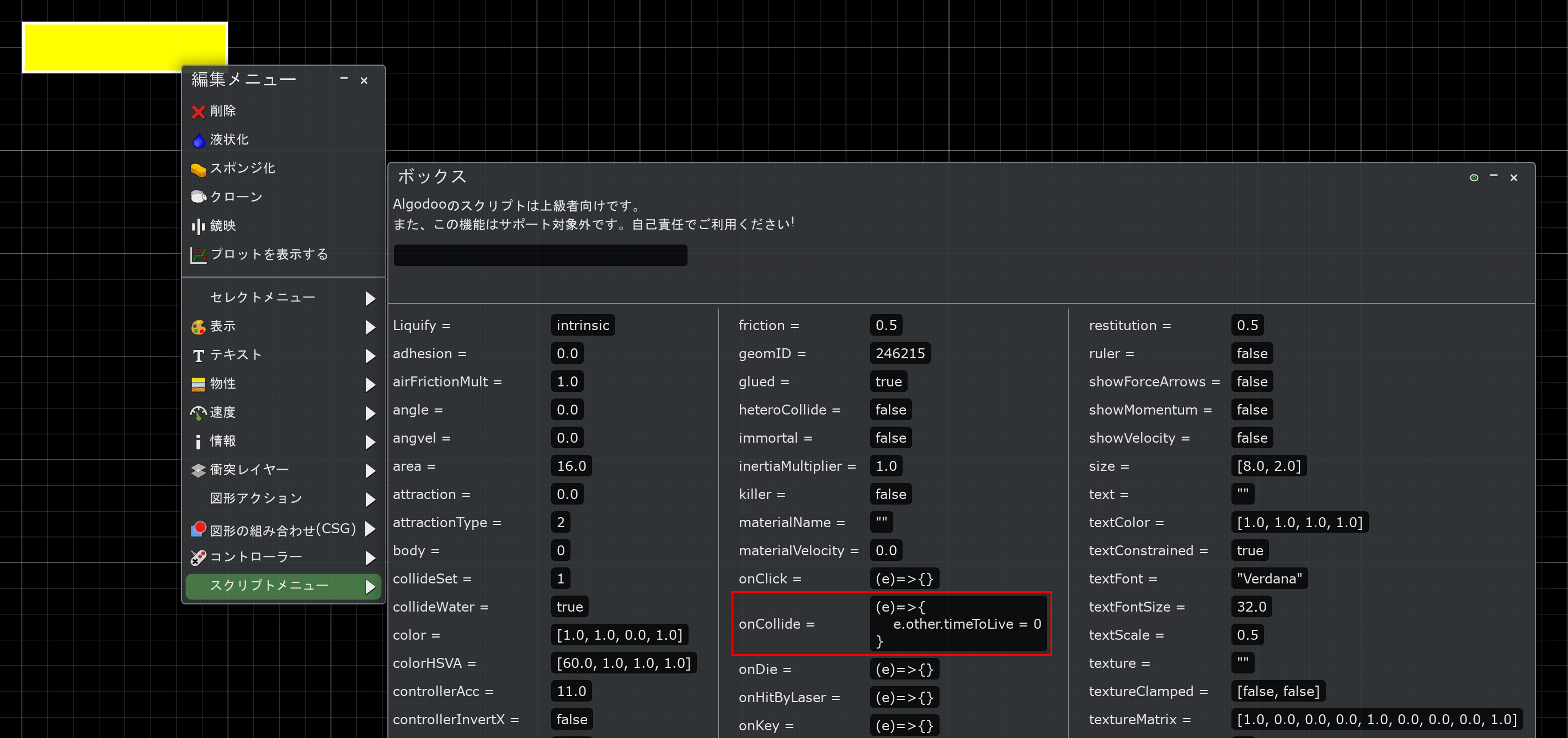
Task: Toggle showMomentum false value
Action: click(x=1251, y=410)
